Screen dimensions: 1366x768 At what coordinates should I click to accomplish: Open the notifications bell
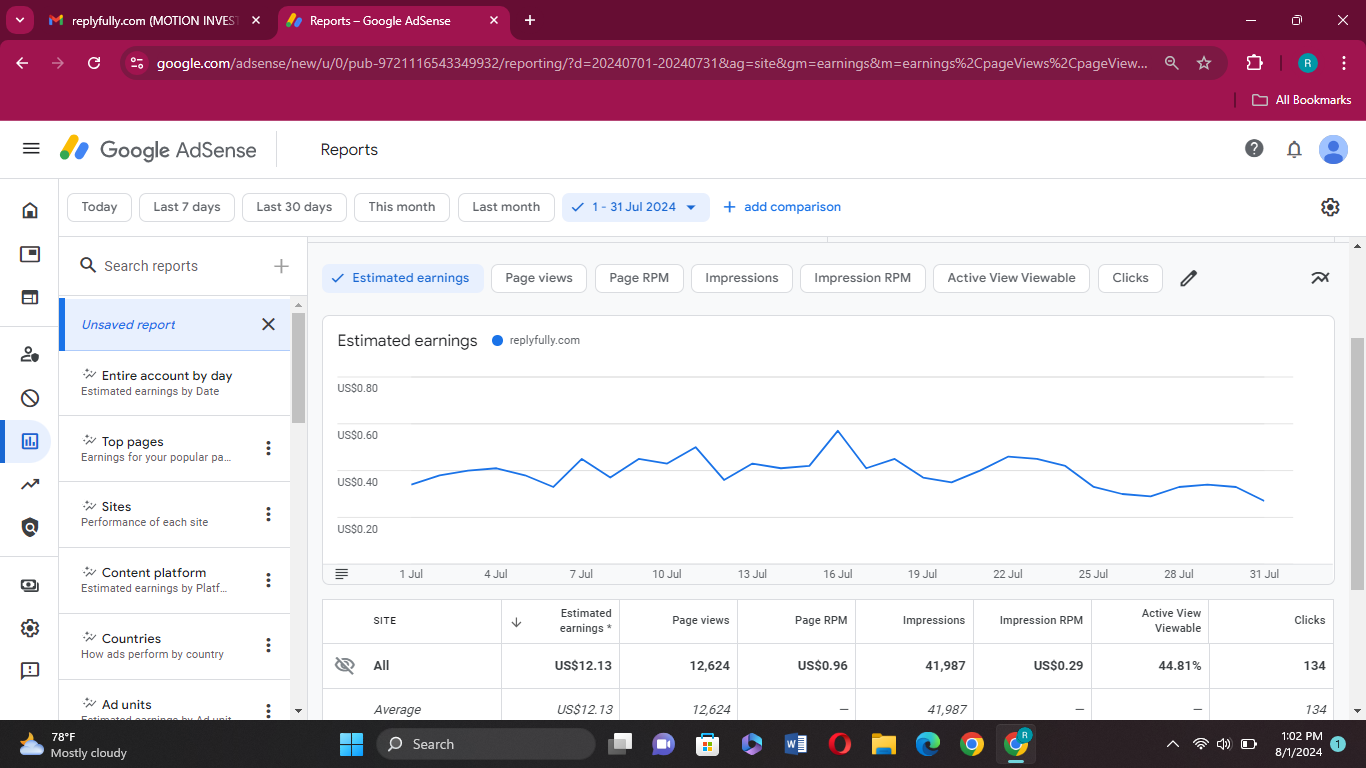click(1294, 149)
